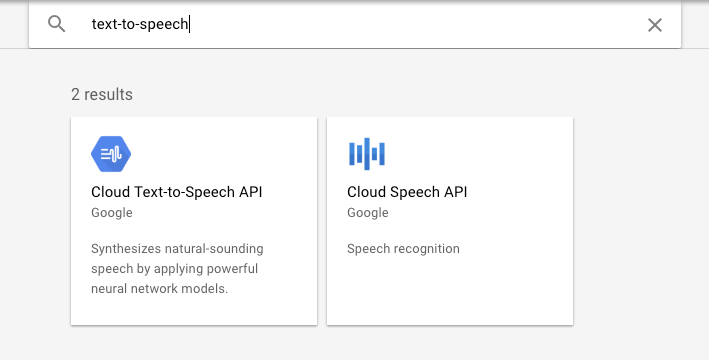Place cursor at end of search text

189,24
